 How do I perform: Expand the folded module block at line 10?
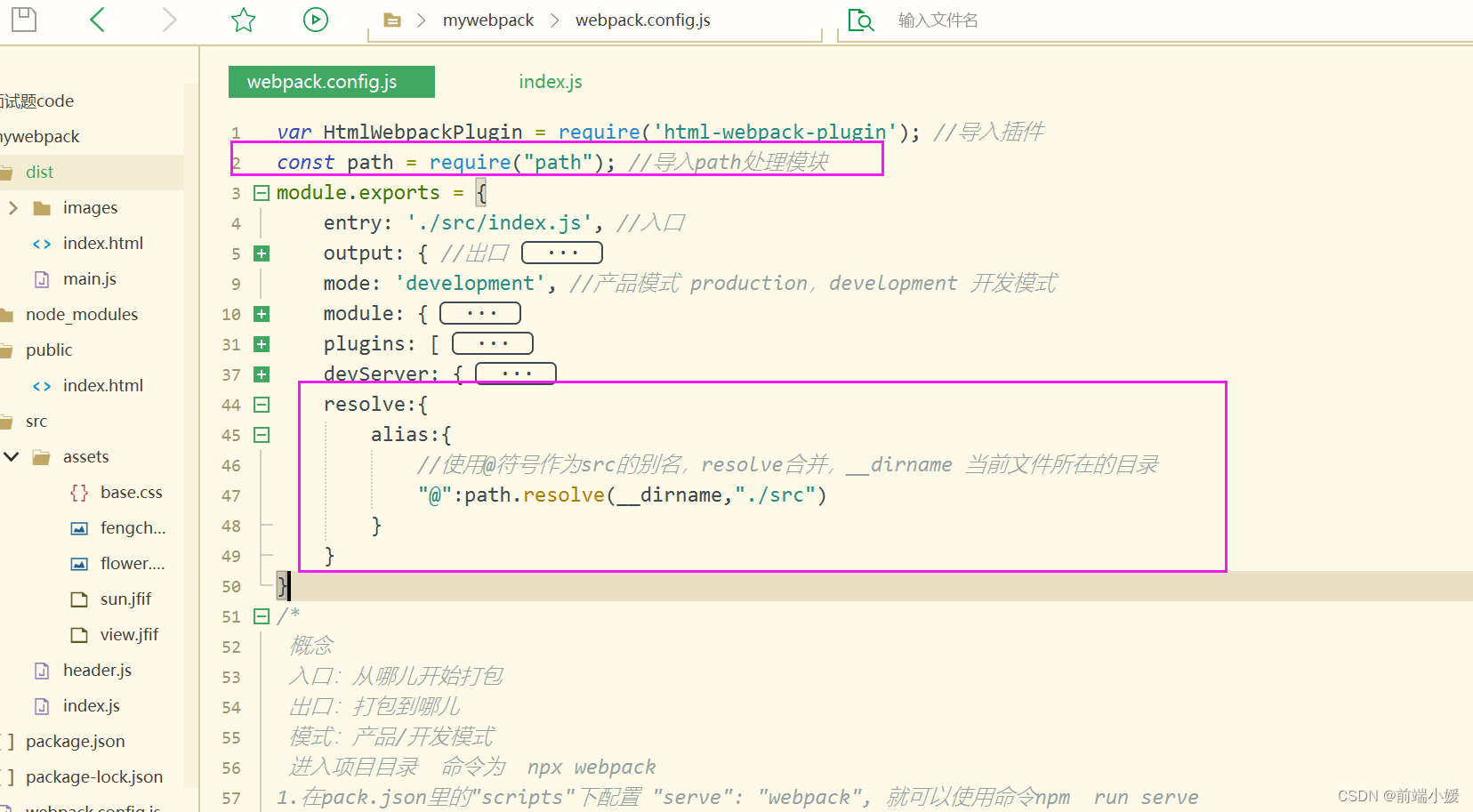[262, 314]
